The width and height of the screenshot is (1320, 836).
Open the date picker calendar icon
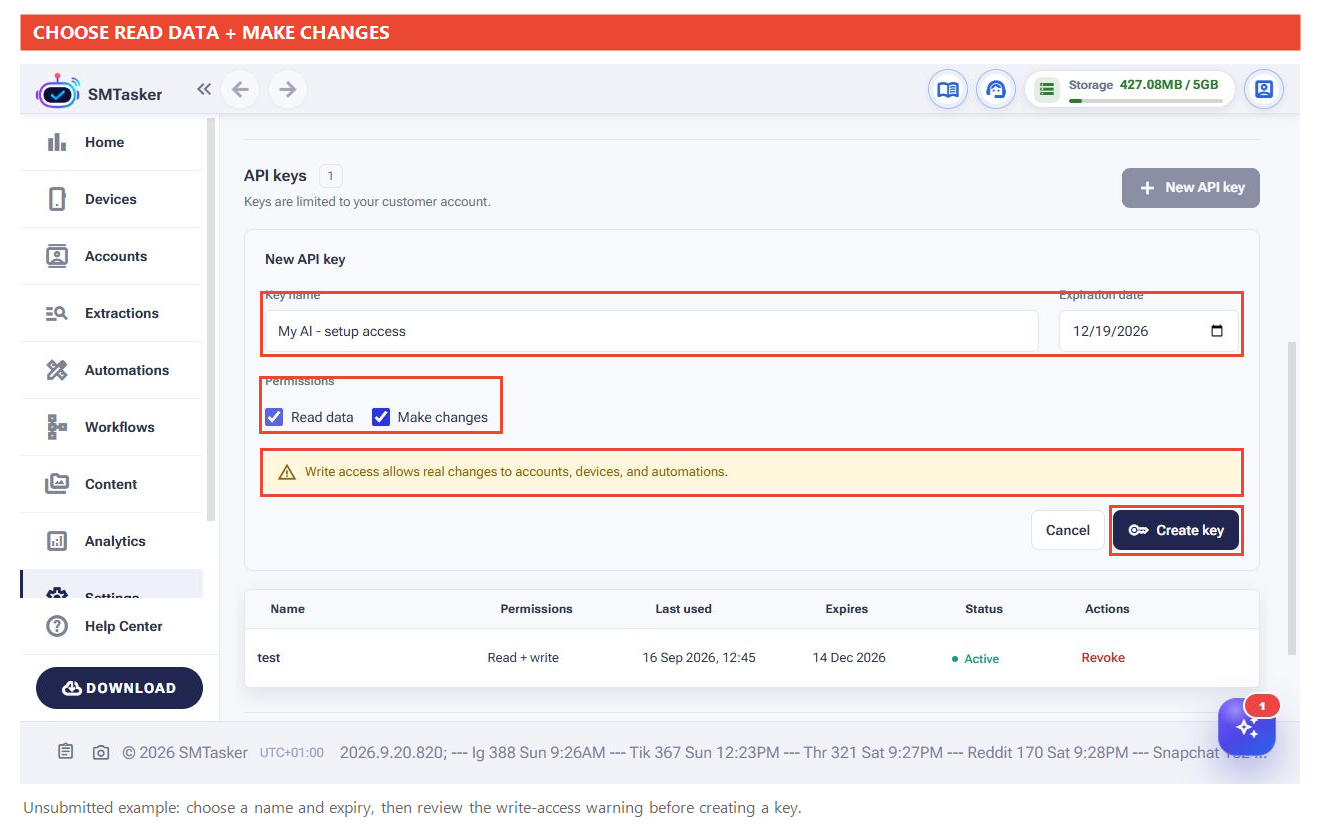tap(1217, 331)
